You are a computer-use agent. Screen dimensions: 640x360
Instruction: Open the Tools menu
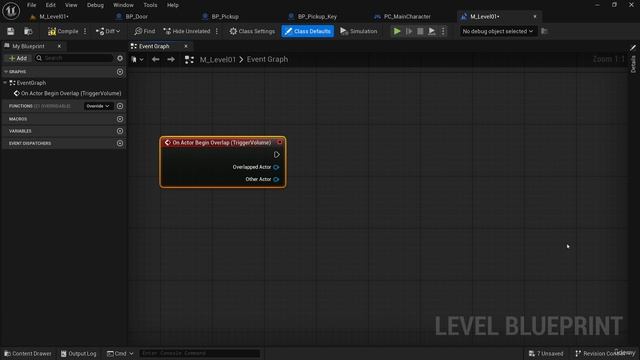point(150,5)
